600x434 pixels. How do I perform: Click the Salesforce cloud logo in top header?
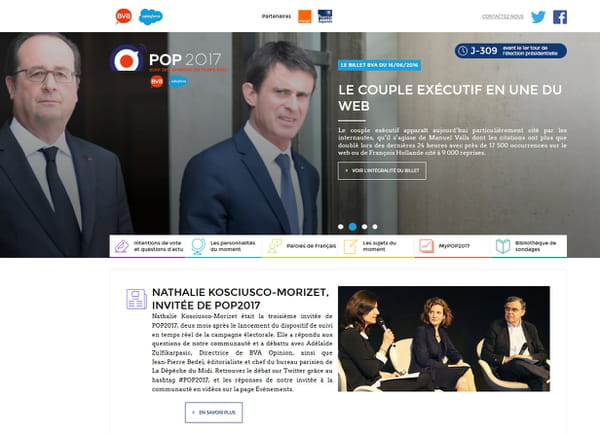(150, 17)
